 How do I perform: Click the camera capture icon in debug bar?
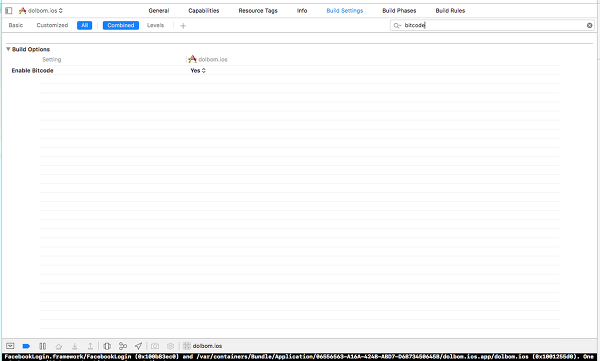click(155, 346)
